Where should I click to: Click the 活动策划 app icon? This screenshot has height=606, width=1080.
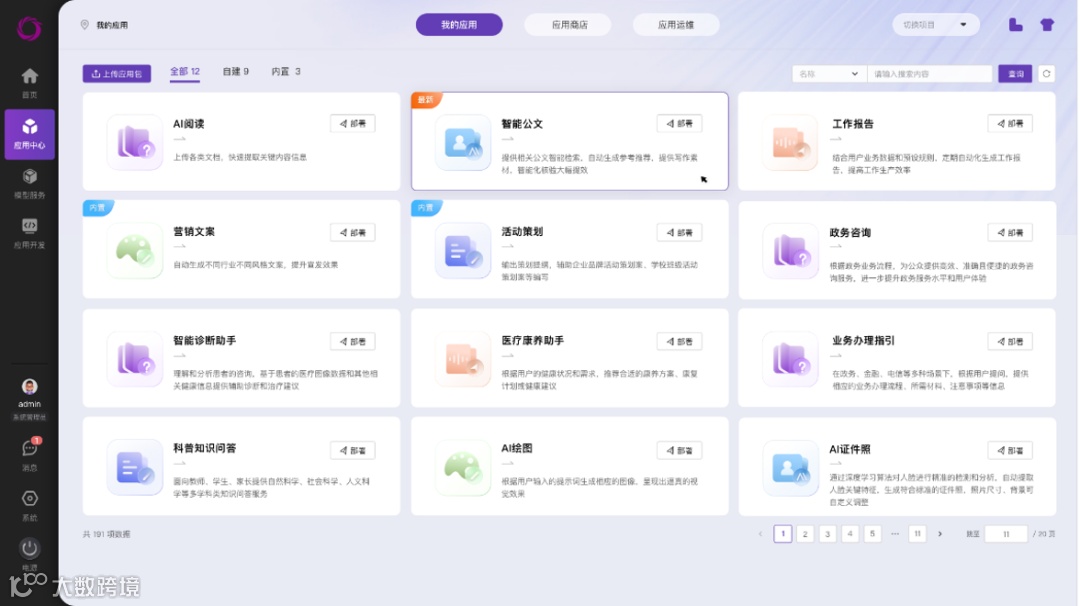point(462,251)
